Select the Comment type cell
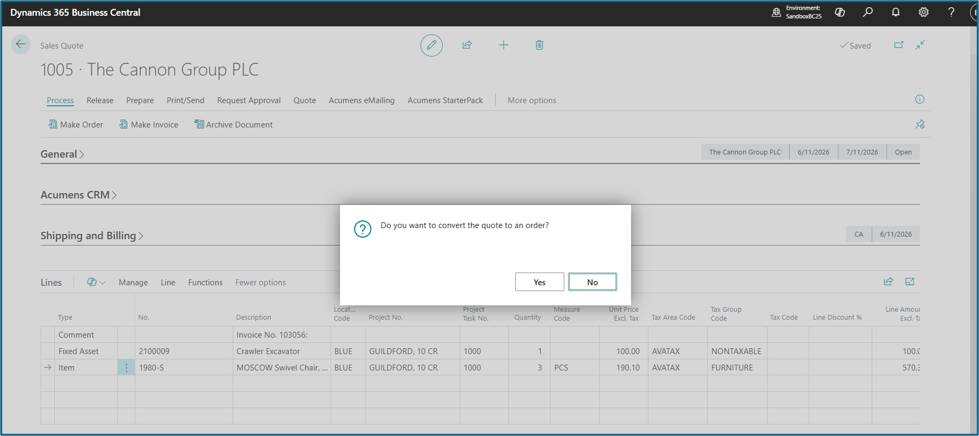 click(86, 335)
